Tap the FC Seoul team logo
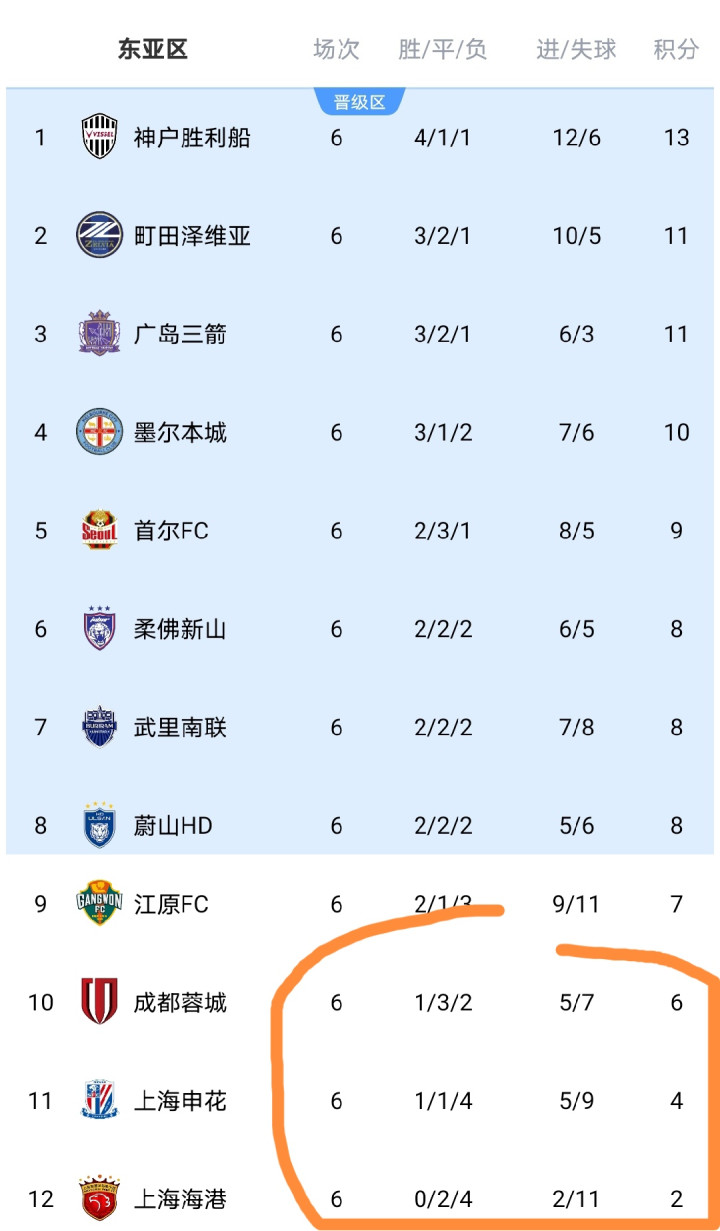Screen dimensions: 720x1231 pyautogui.click(x=100, y=530)
